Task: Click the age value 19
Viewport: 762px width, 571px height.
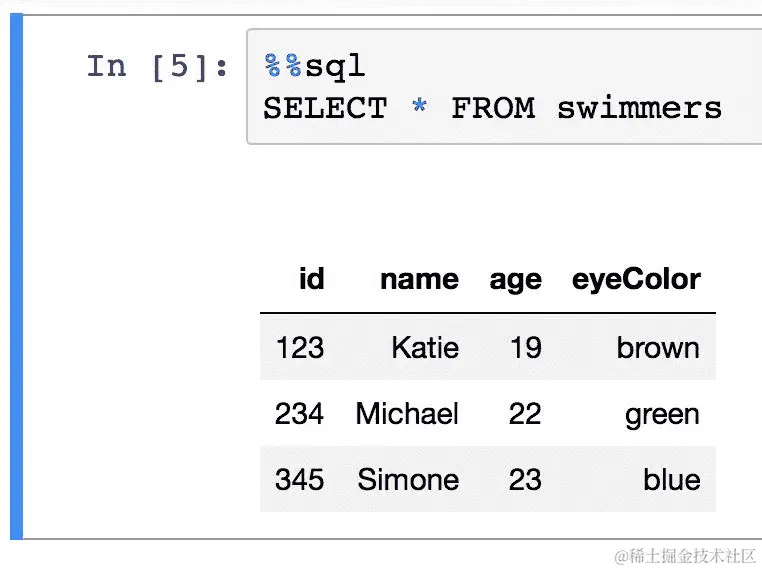Action: point(524,347)
